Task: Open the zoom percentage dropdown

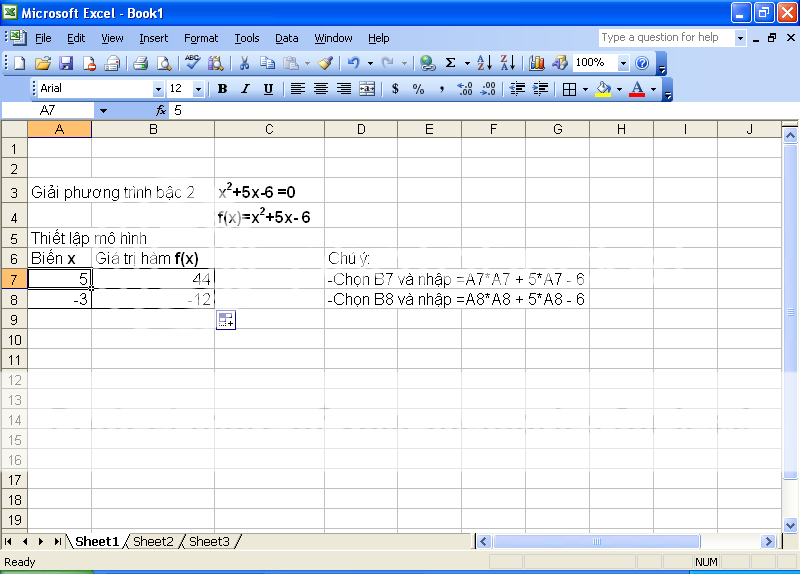Action: coord(624,63)
